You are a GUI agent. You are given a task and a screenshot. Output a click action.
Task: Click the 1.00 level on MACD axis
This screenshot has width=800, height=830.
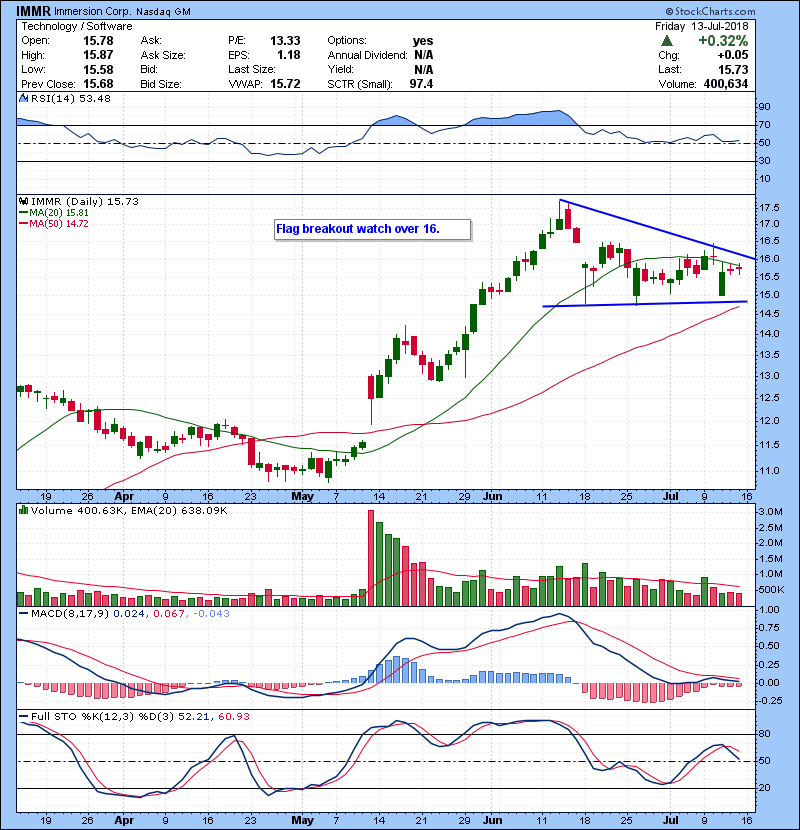pos(769,610)
